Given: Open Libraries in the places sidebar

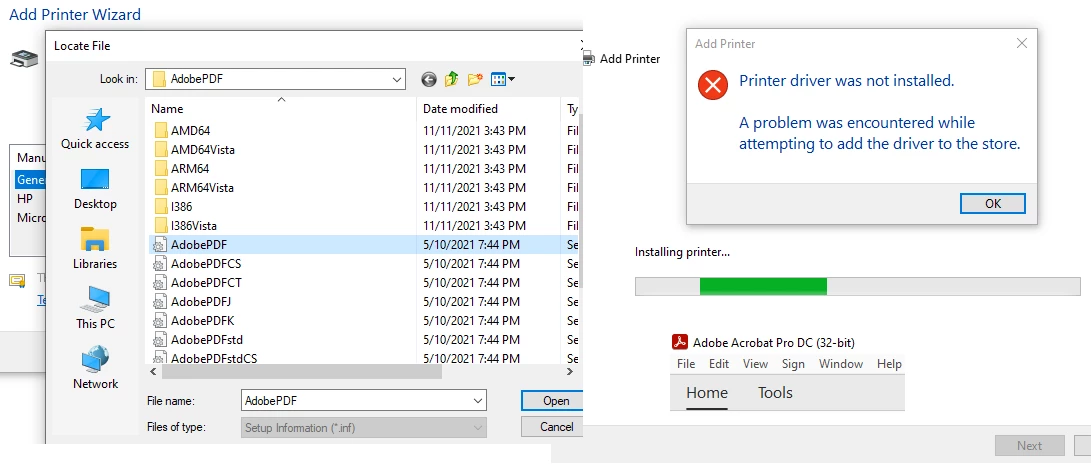Looking at the screenshot, I should click(x=95, y=249).
